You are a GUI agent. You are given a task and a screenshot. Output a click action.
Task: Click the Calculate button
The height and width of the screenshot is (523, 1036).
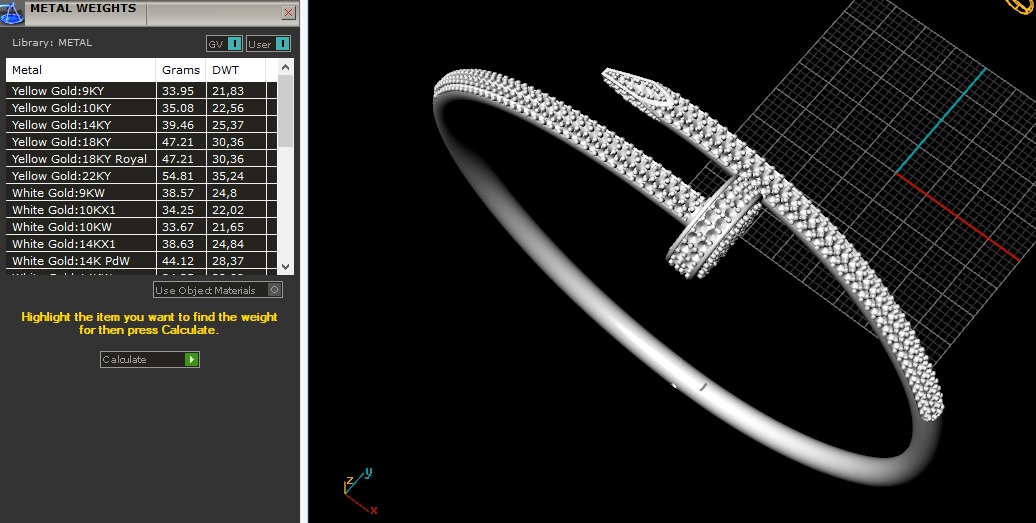[x=149, y=359]
